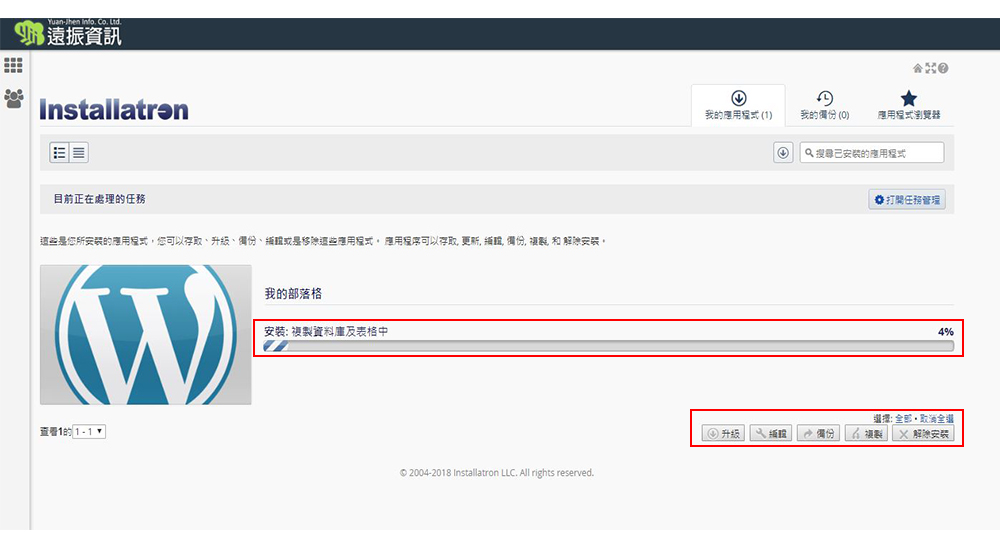Open the apps grid icon in sidebar

(13, 65)
